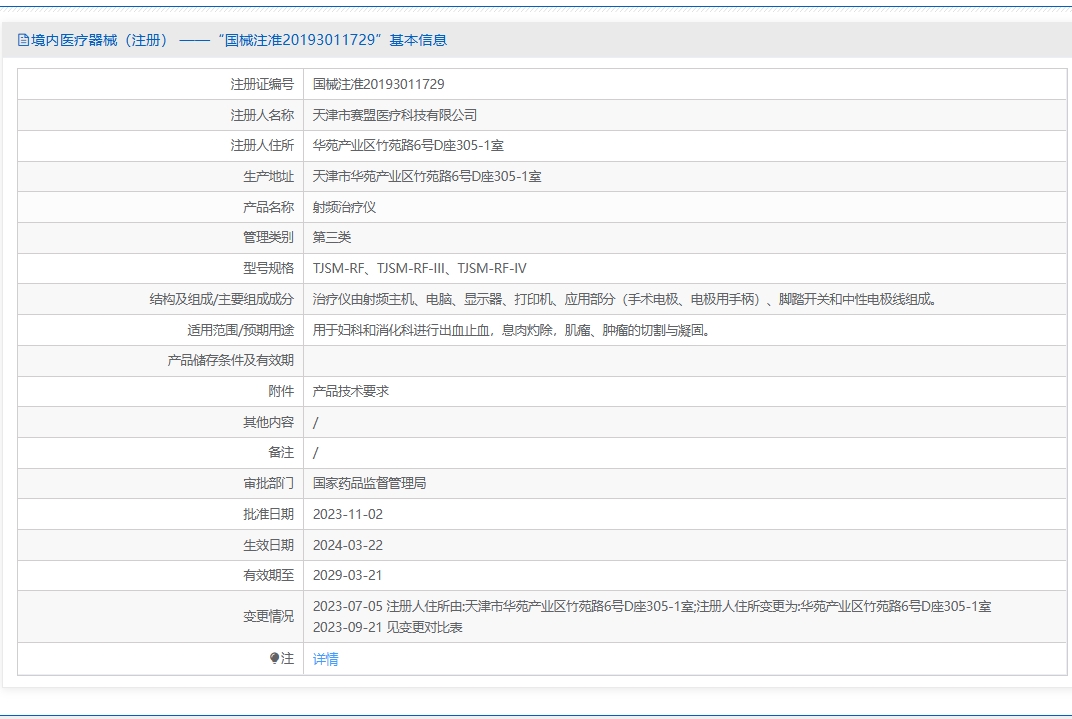Viewport: 1072px width, 719px height.
Task: Select registrant address 华苑产业区竹苑路6号D座305-1室
Action: pyautogui.click(x=408, y=146)
